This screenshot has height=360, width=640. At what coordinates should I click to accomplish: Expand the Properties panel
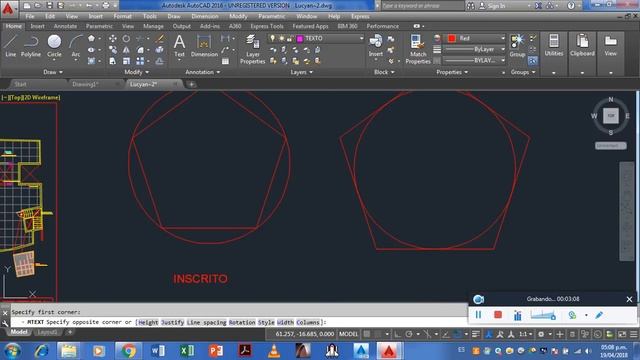[x=452, y=72]
